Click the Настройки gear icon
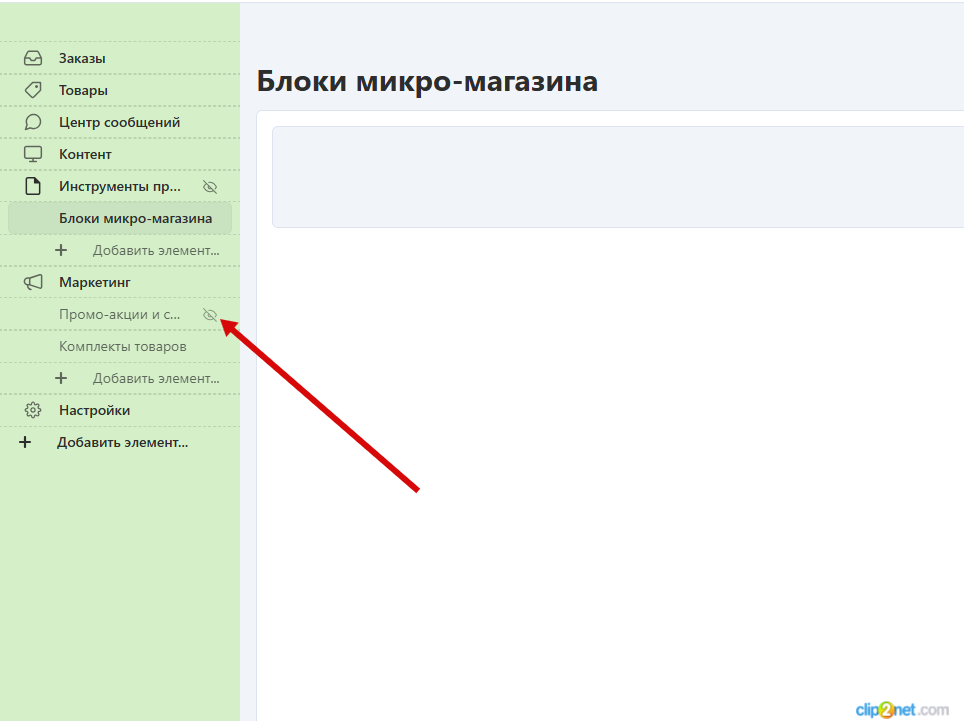The image size is (964, 721). point(33,410)
